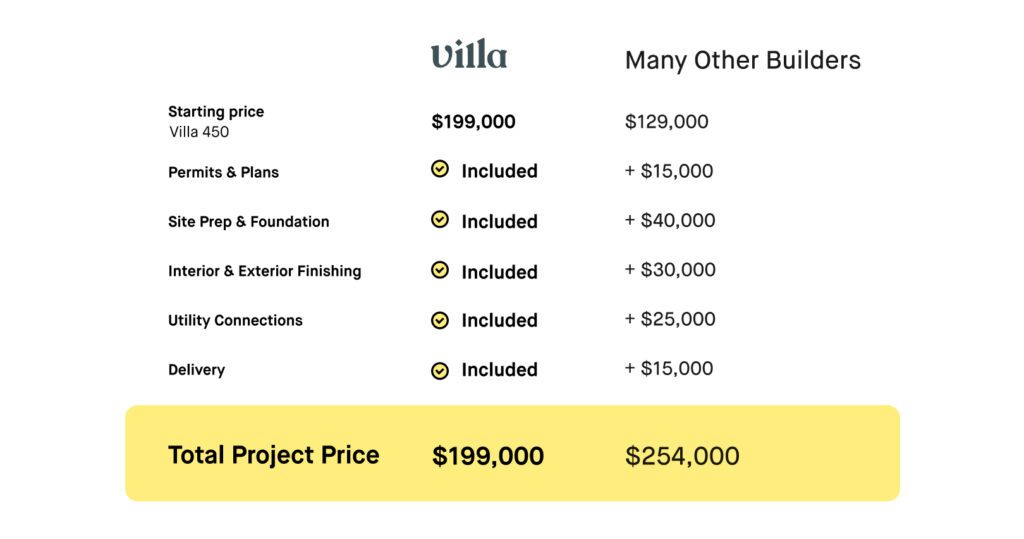1024x539 pixels.
Task: Click the Villa logo
Action: click(469, 54)
